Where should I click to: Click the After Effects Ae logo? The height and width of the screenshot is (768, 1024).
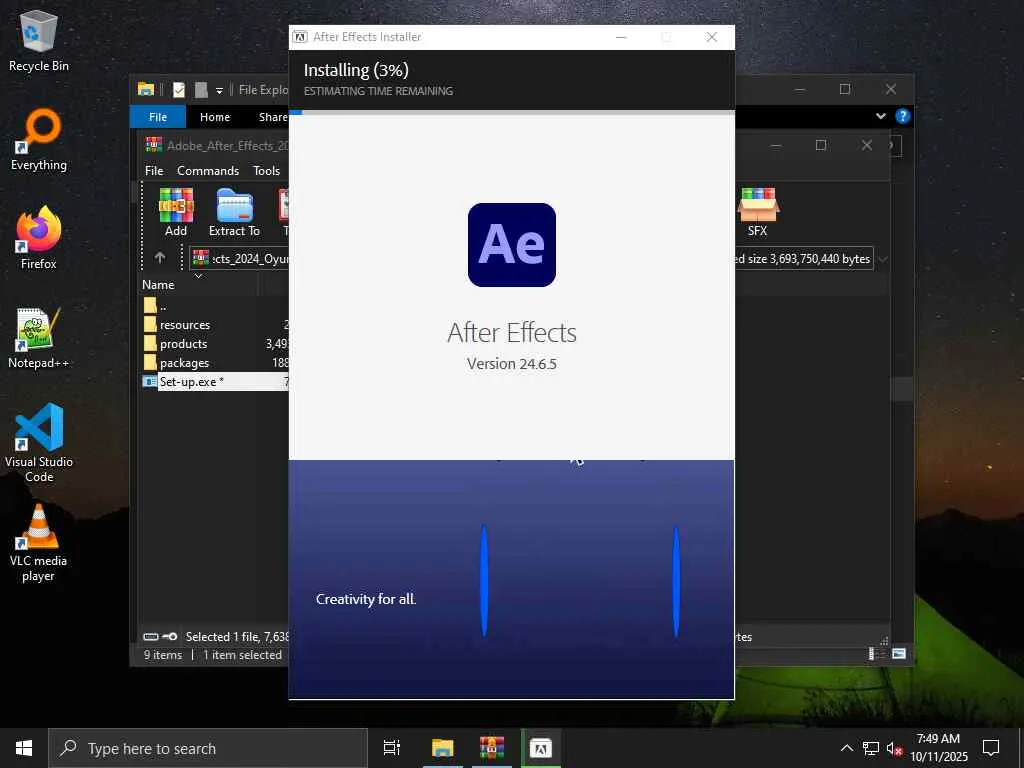[512, 245]
